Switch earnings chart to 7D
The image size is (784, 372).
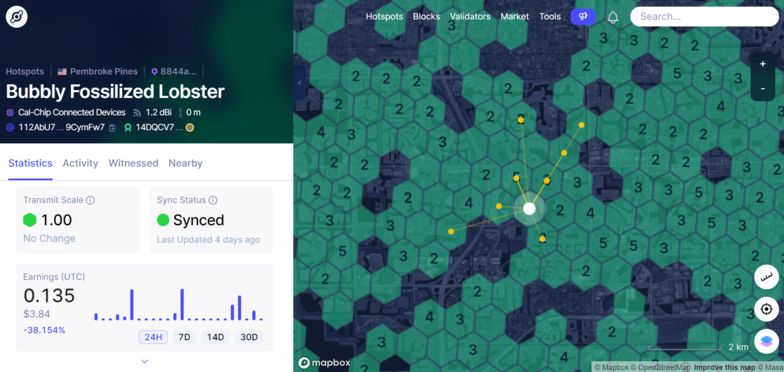184,337
